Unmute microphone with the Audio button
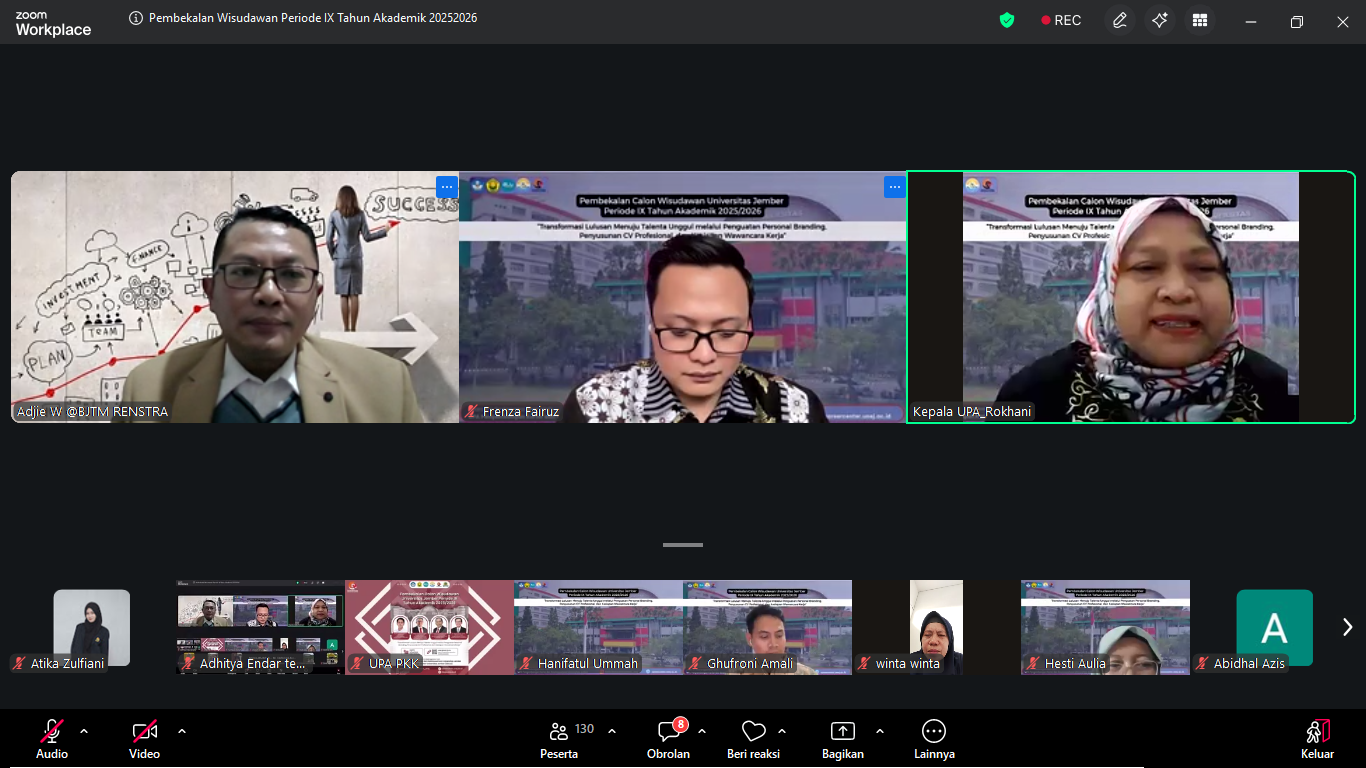 [x=52, y=738]
